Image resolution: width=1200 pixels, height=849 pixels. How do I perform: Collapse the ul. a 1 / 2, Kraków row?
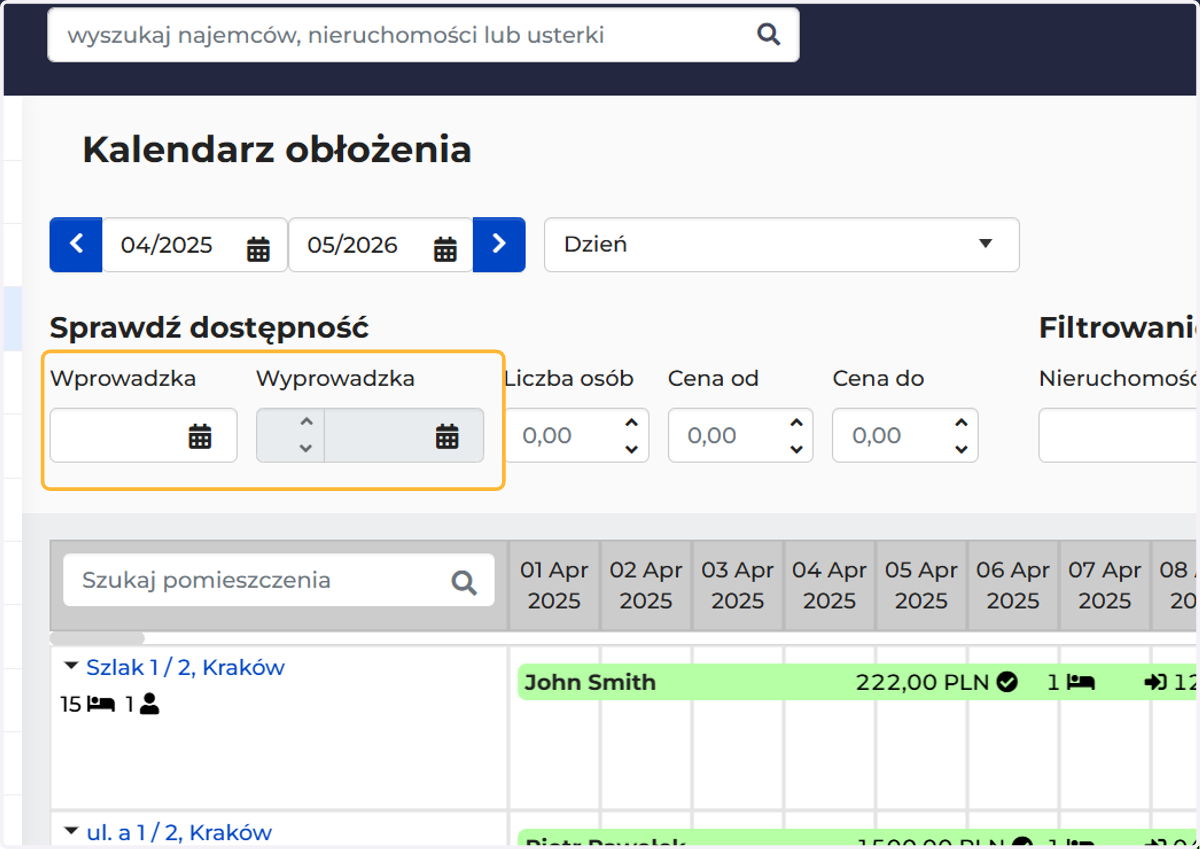click(71, 832)
